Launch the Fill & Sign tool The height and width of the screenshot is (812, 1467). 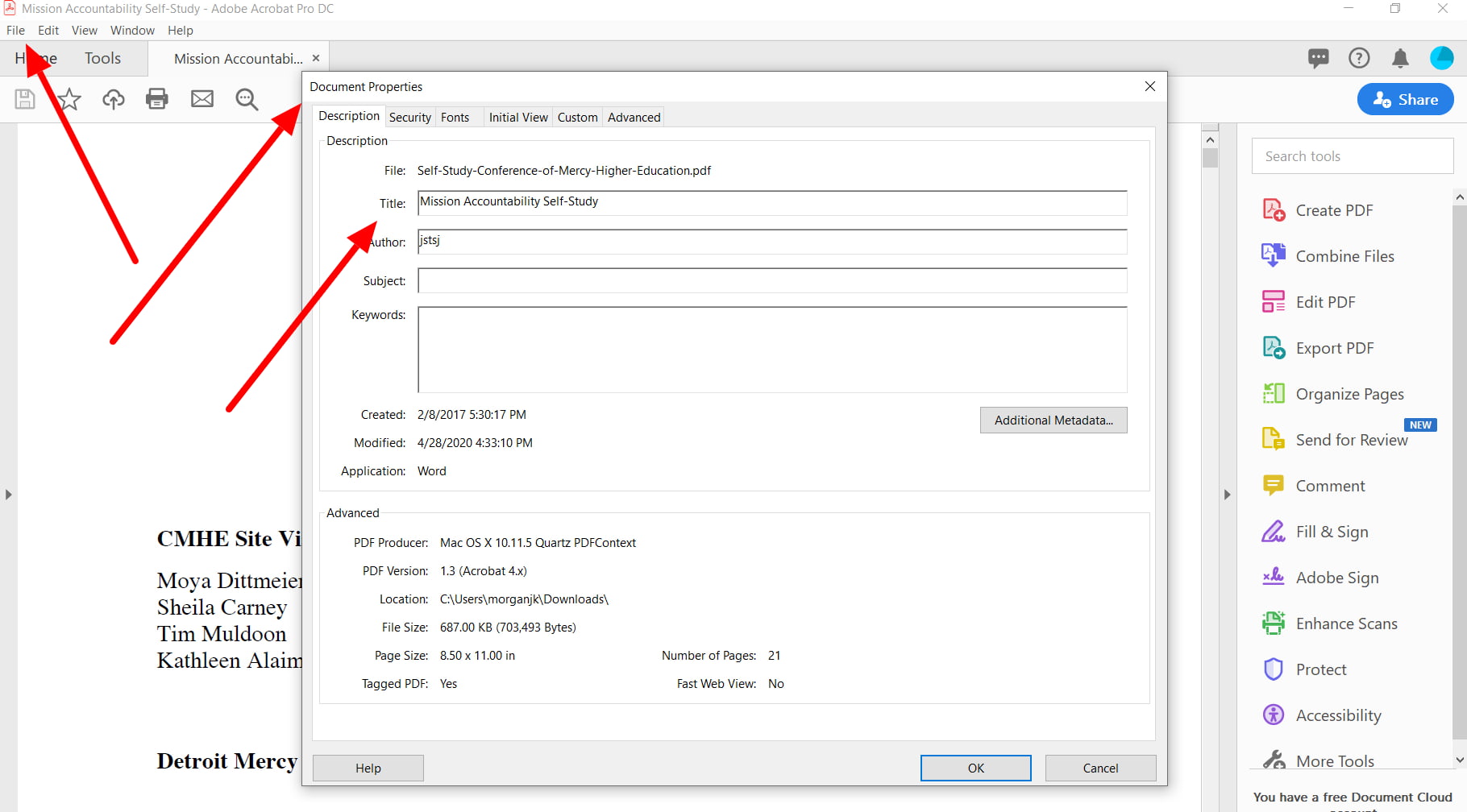[1315, 532]
